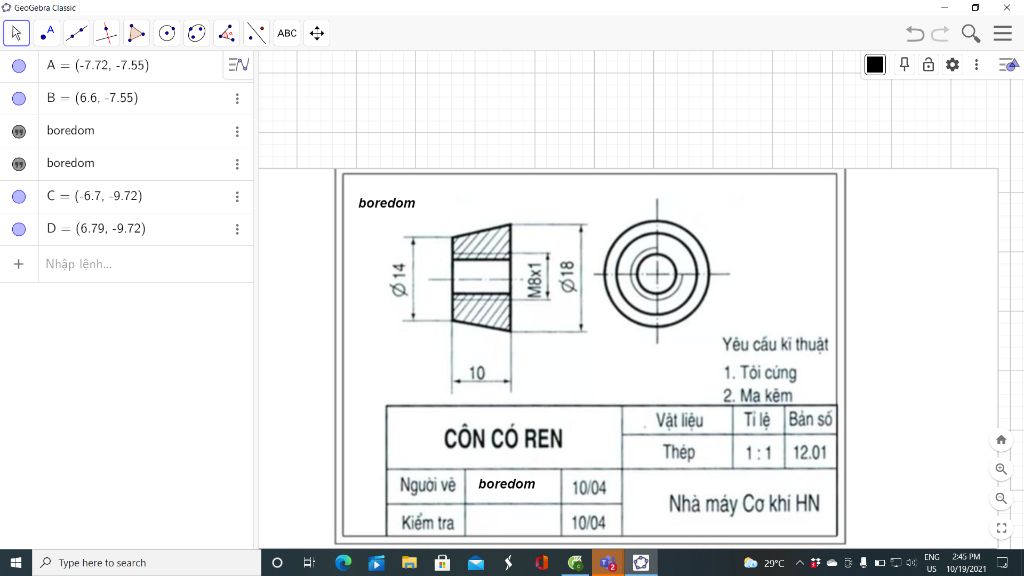Open Microsoft Teams from taskbar
The image size is (1024, 576).
click(608, 562)
